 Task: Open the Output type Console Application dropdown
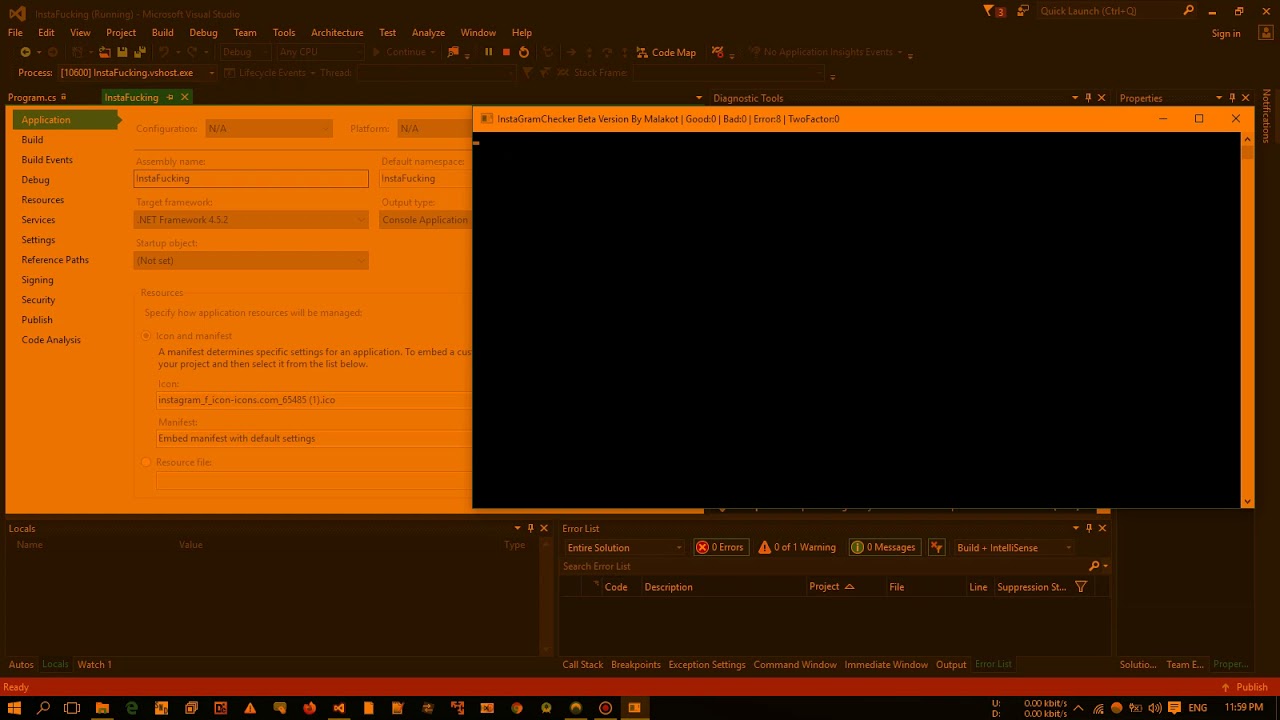click(x=425, y=220)
